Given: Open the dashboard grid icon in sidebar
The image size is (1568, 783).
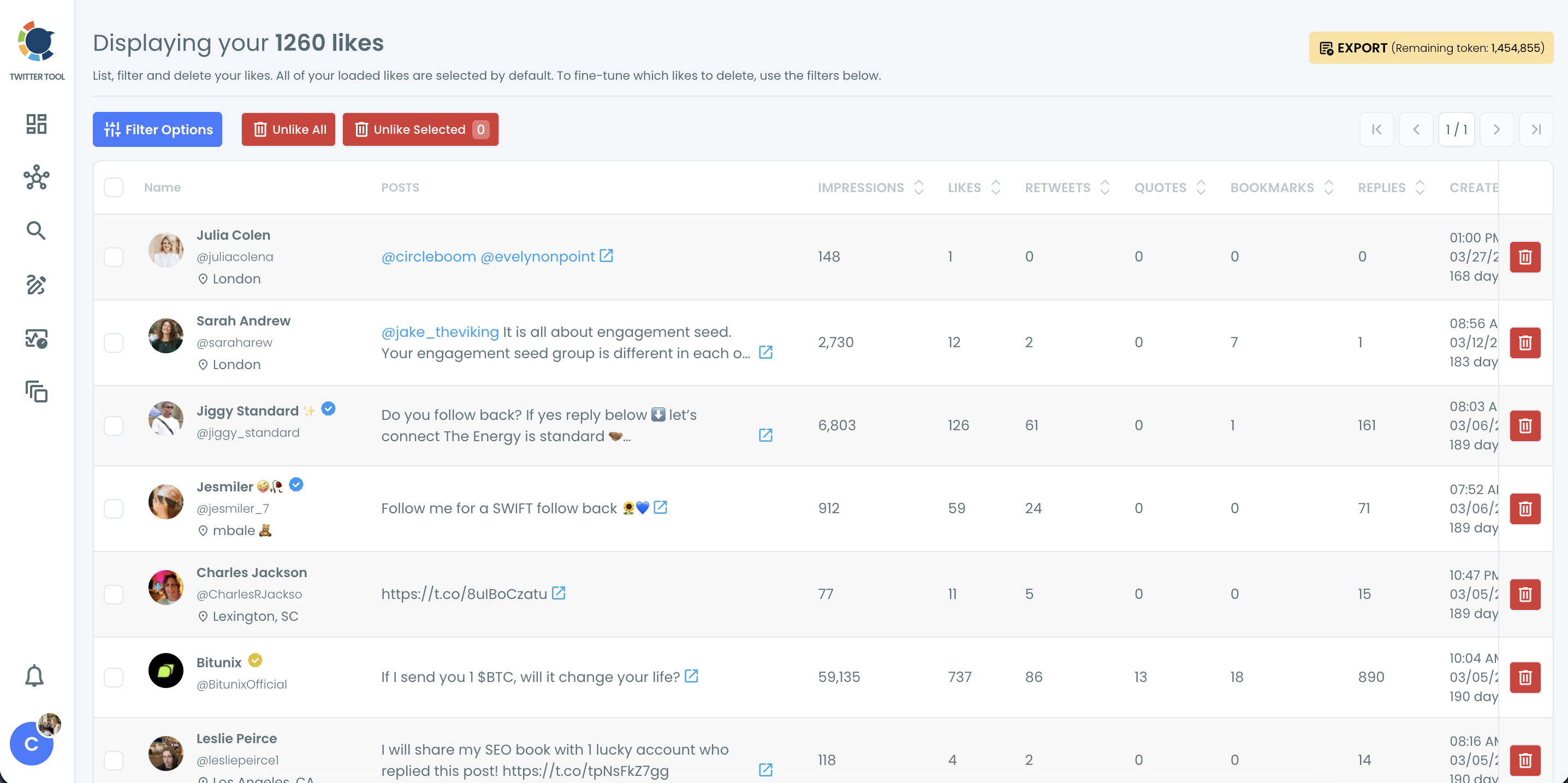Looking at the screenshot, I should pyautogui.click(x=37, y=123).
